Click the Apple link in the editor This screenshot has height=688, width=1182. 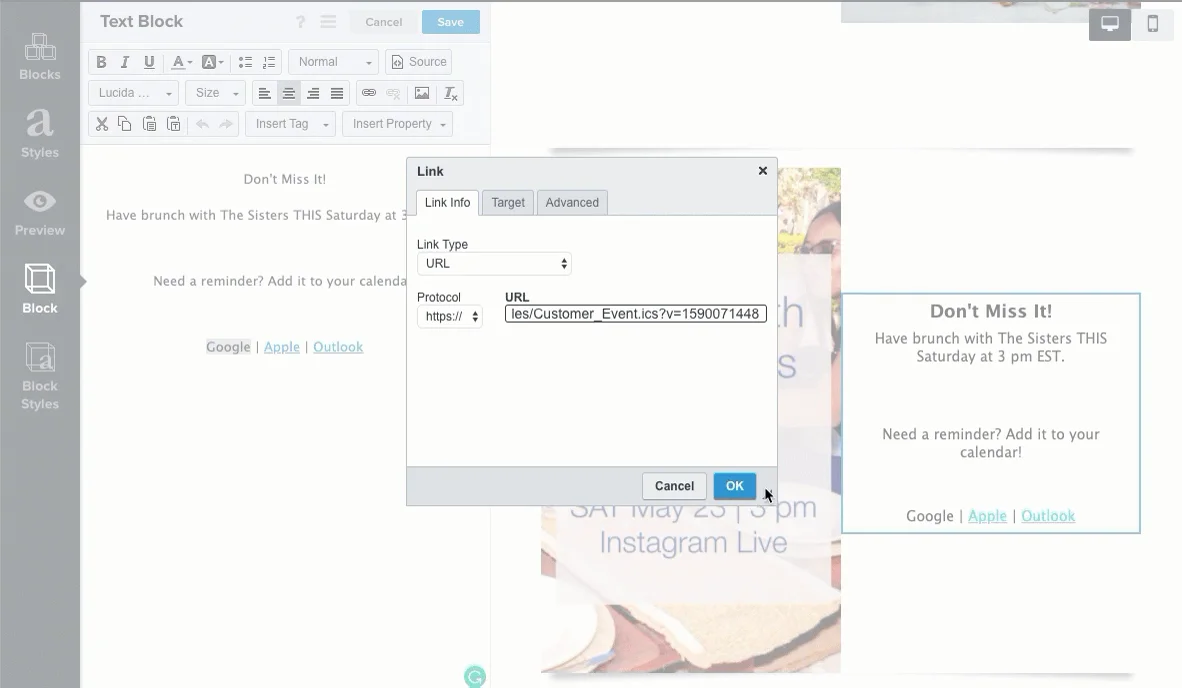coord(282,347)
